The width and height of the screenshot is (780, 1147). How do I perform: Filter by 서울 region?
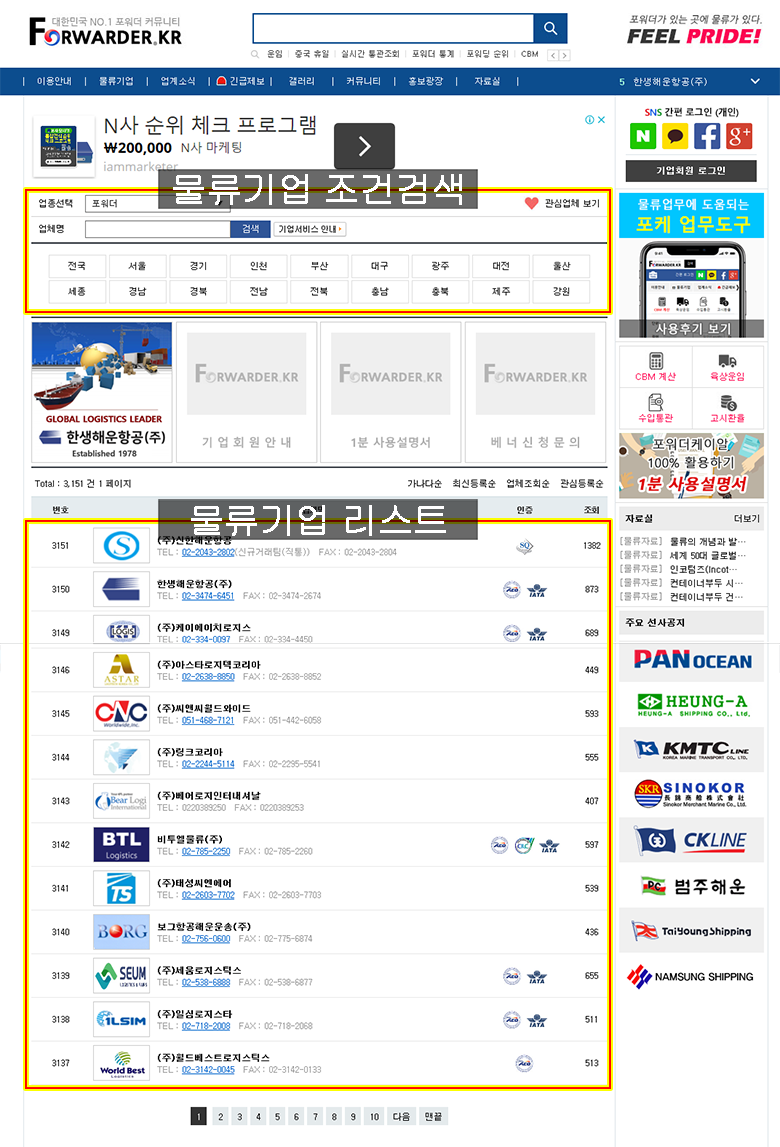(137, 266)
